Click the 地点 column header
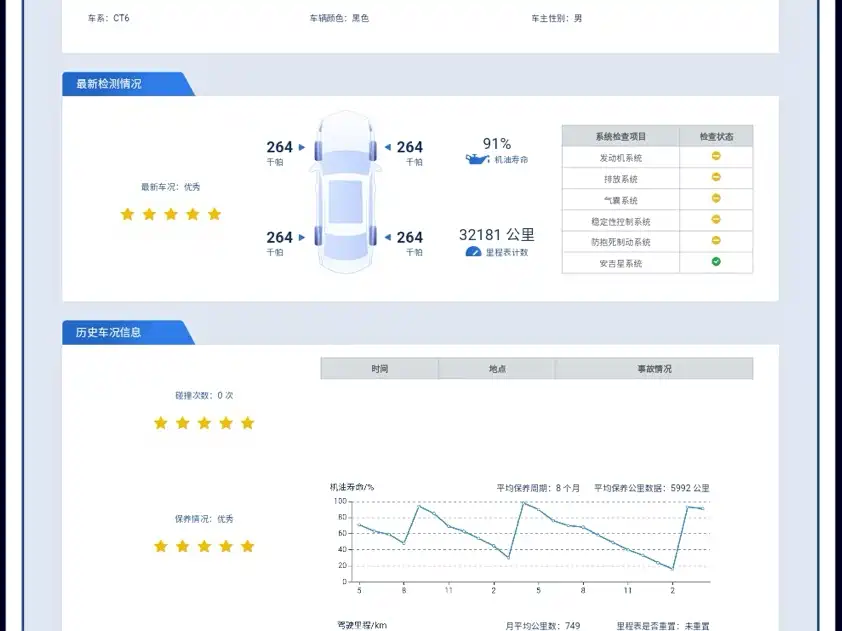This screenshot has height=631, width=842. [x=497, y=369]
